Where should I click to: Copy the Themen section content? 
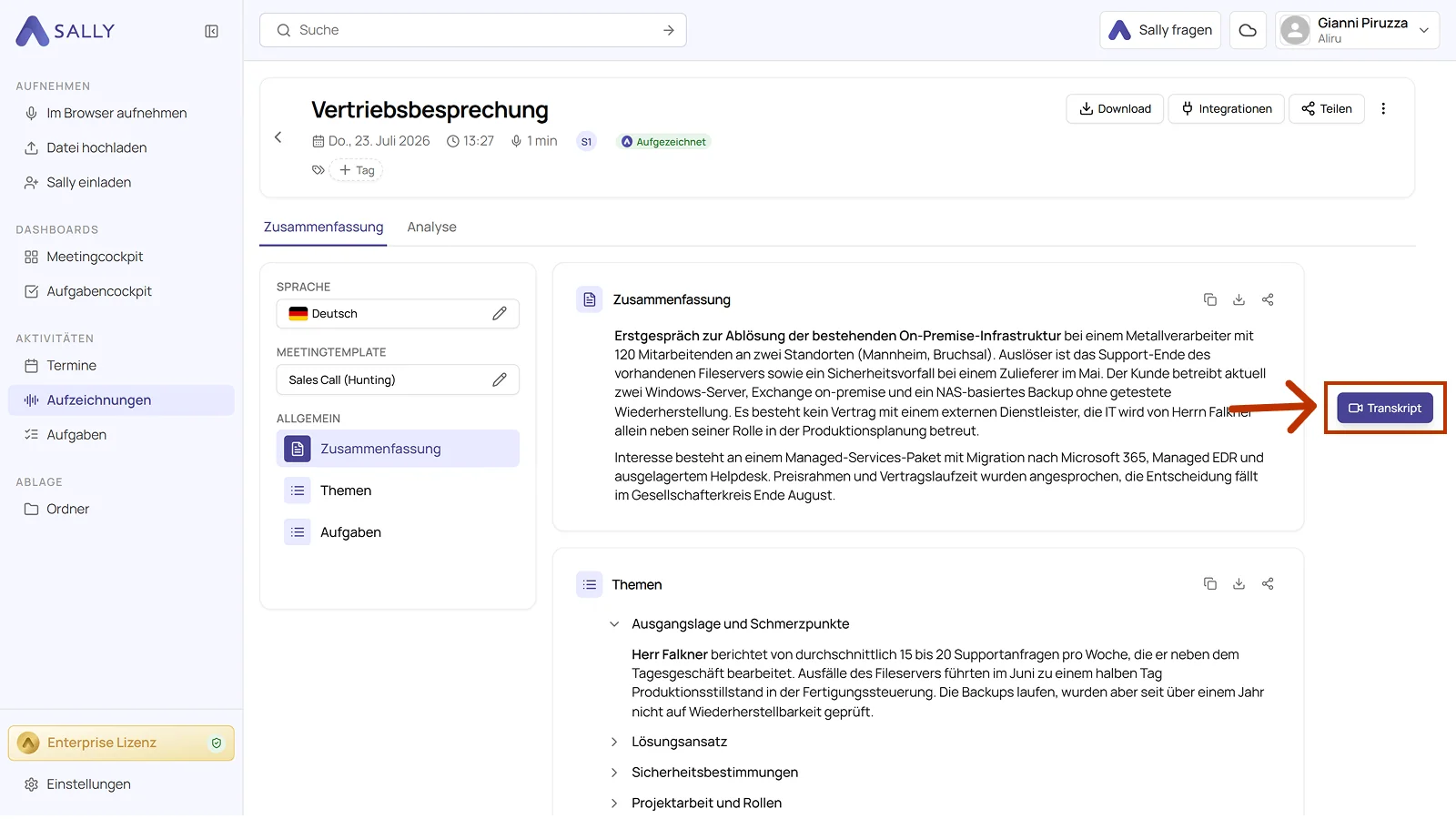tap(1209, 583)
